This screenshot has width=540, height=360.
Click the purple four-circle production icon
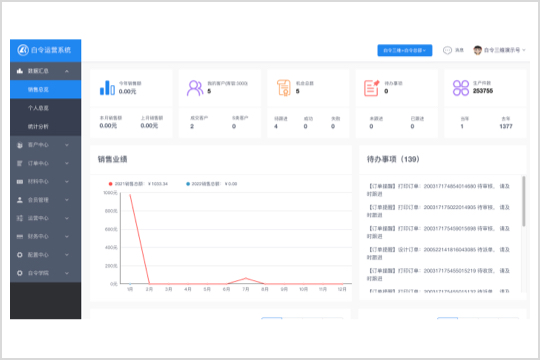coord(460,88)
